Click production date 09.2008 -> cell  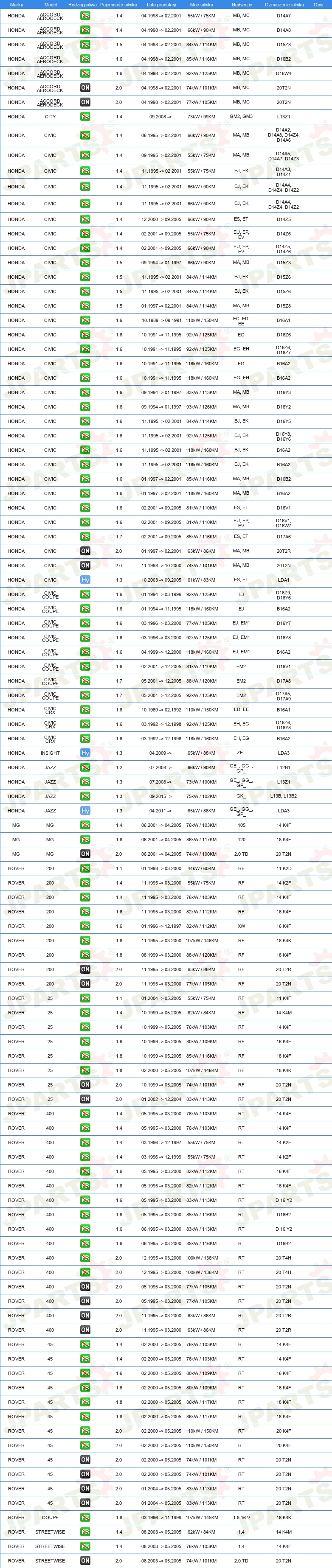tap(161, 117)
